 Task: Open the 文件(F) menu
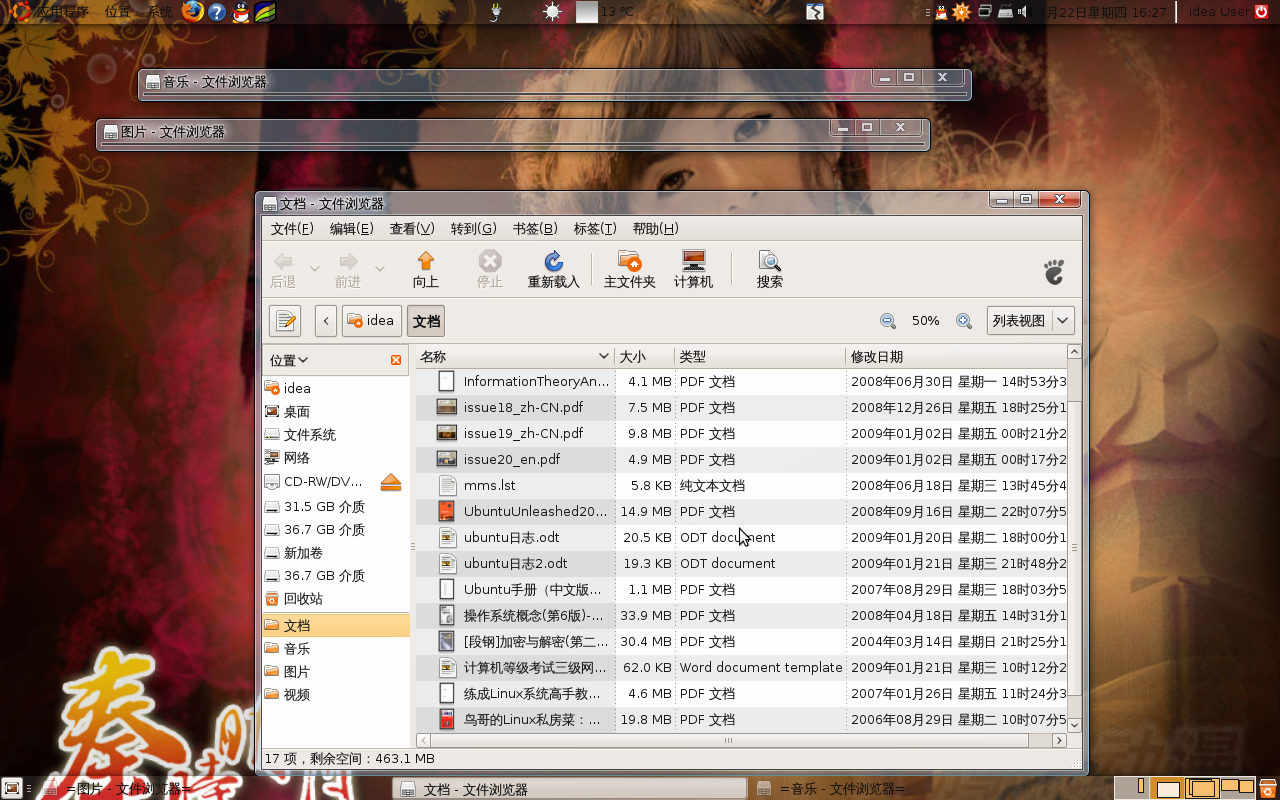coord(292,229)
